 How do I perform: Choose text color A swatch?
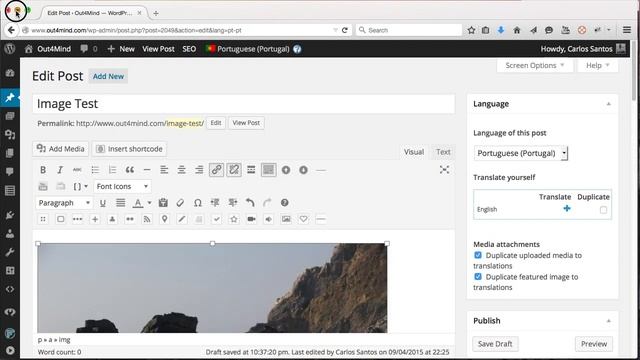click(x=138, y=203)
